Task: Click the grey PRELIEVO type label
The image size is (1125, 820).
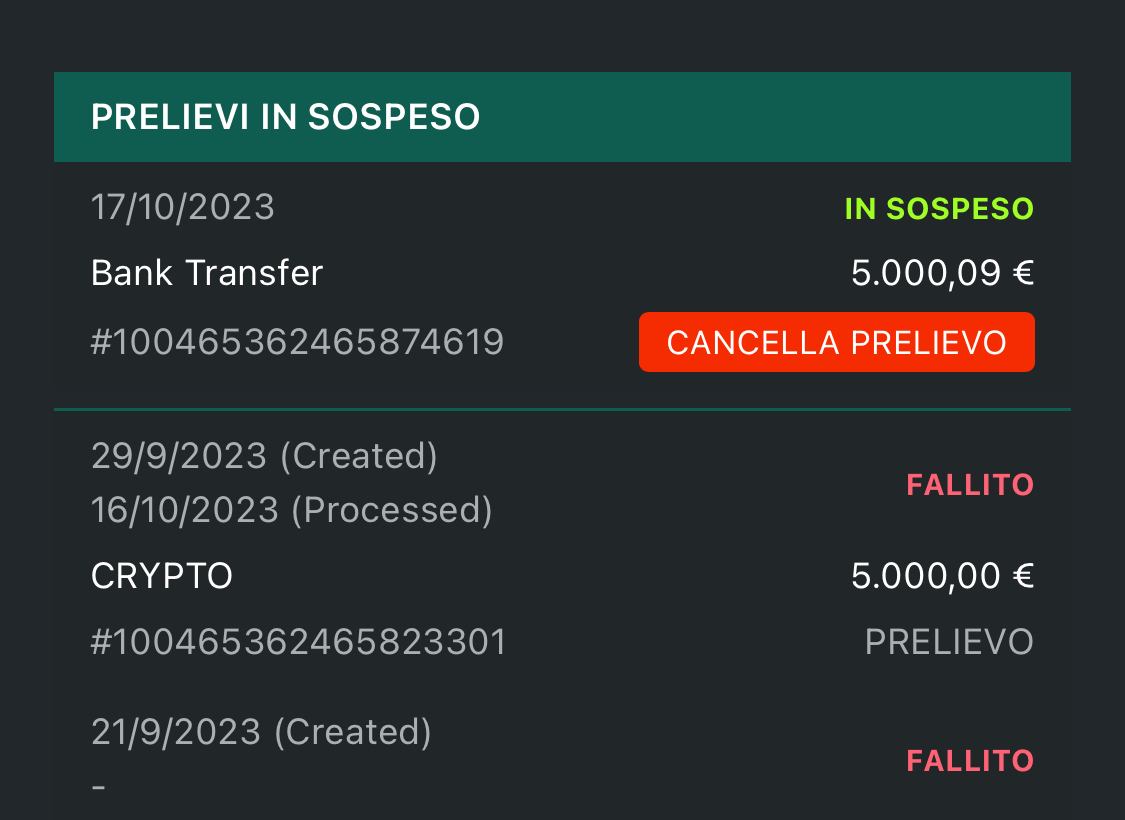Action: (x=948, y=642)
